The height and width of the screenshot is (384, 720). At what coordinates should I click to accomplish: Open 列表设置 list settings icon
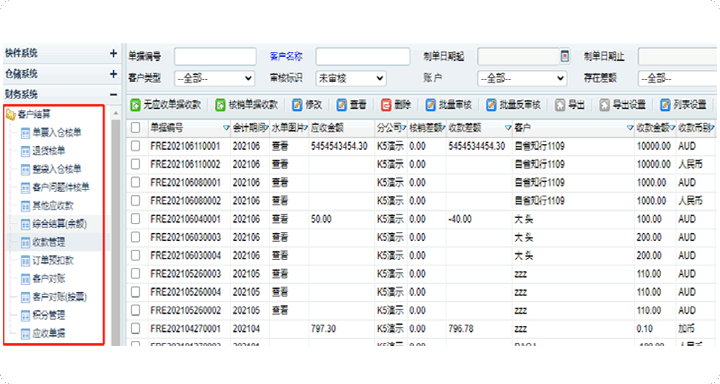665,105
